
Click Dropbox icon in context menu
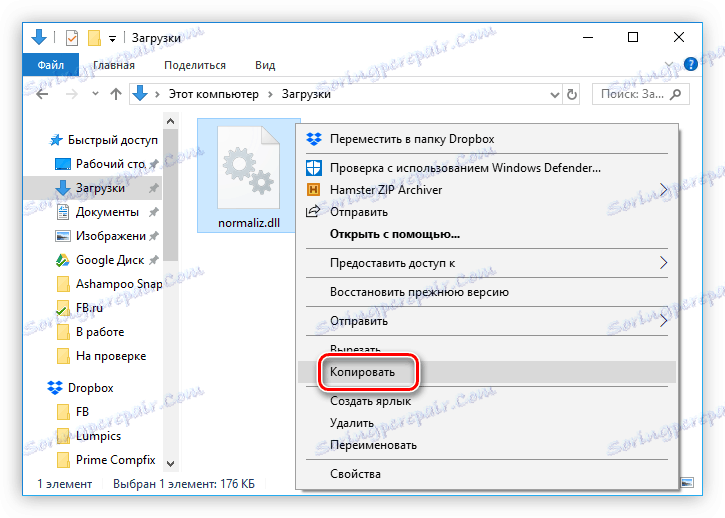point(313,139)
